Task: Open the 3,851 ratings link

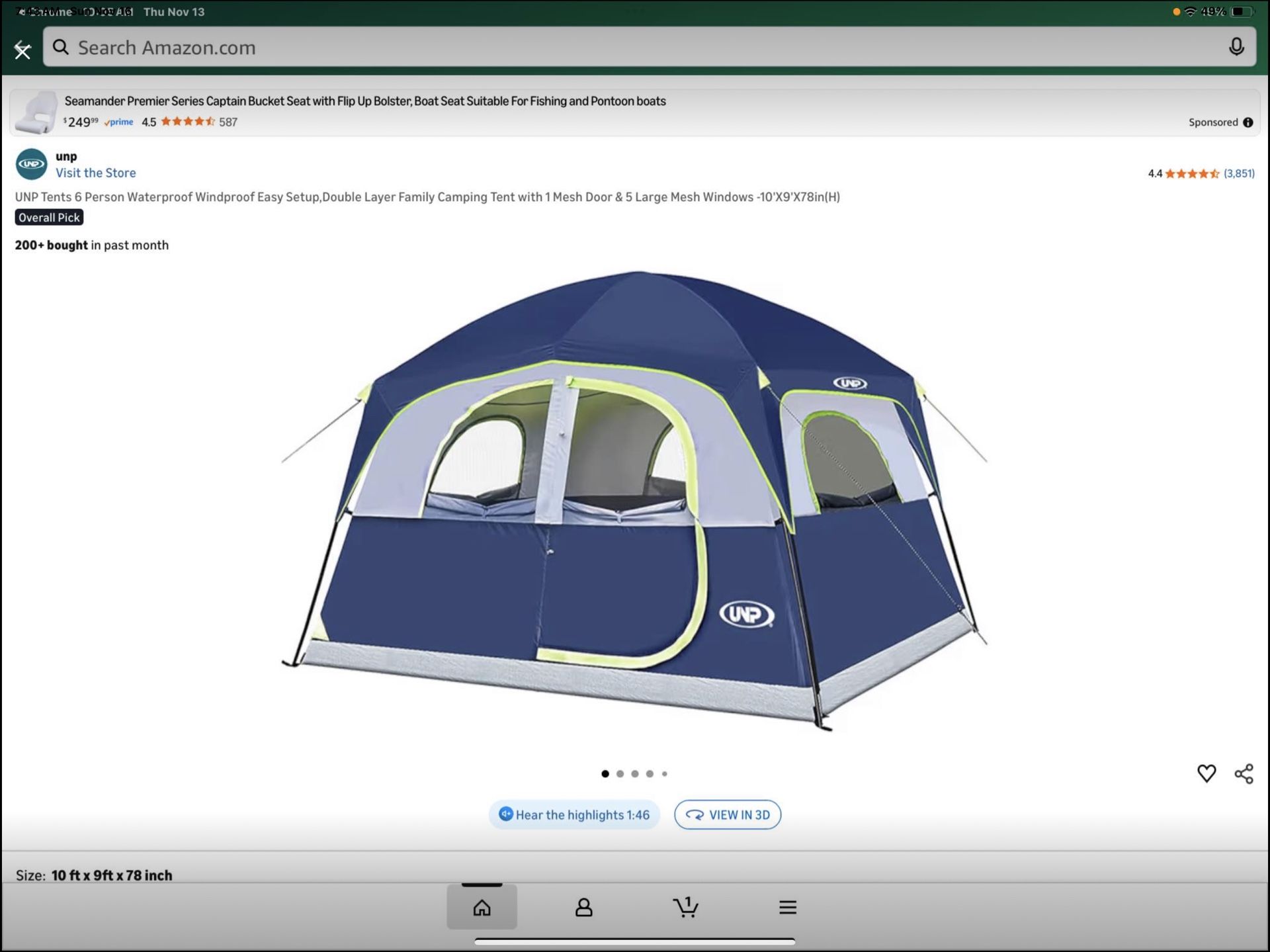Action: click(x=1241, y=174)
